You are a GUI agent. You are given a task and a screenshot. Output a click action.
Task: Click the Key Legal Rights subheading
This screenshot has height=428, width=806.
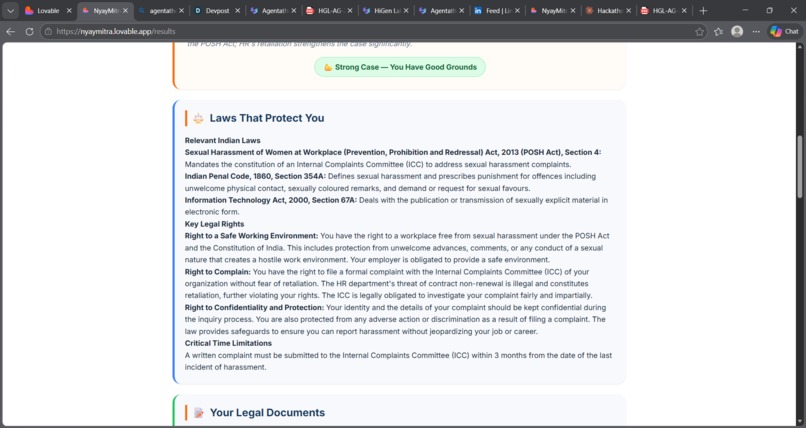[214, 224]
